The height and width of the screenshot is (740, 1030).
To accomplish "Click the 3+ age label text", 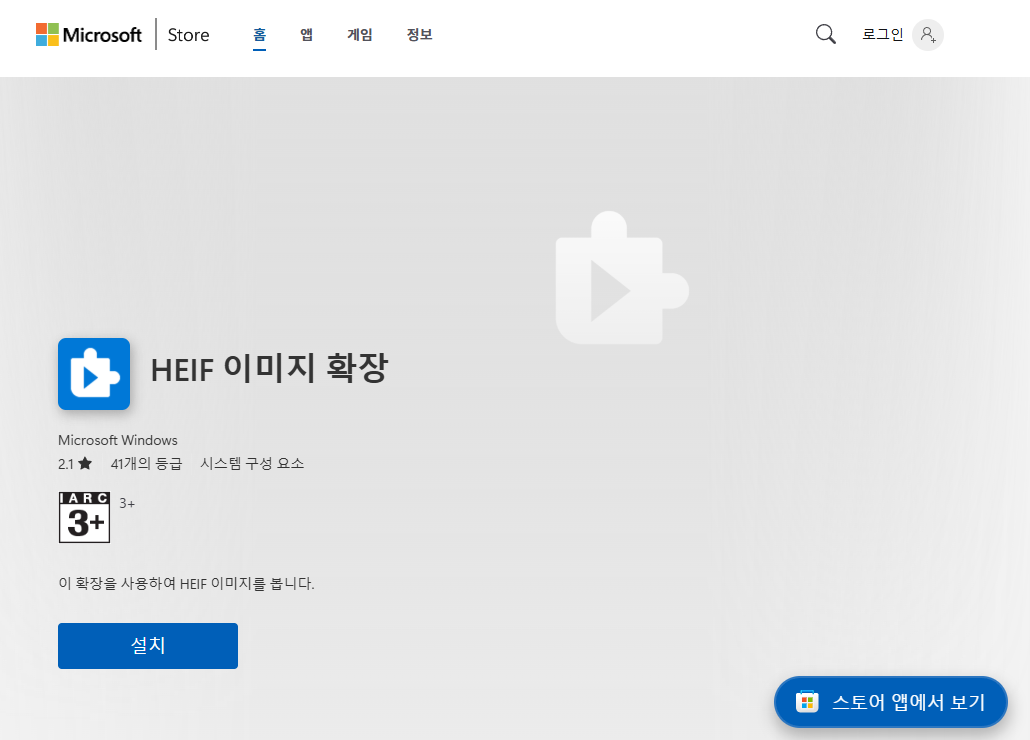I will pos(127,504).
